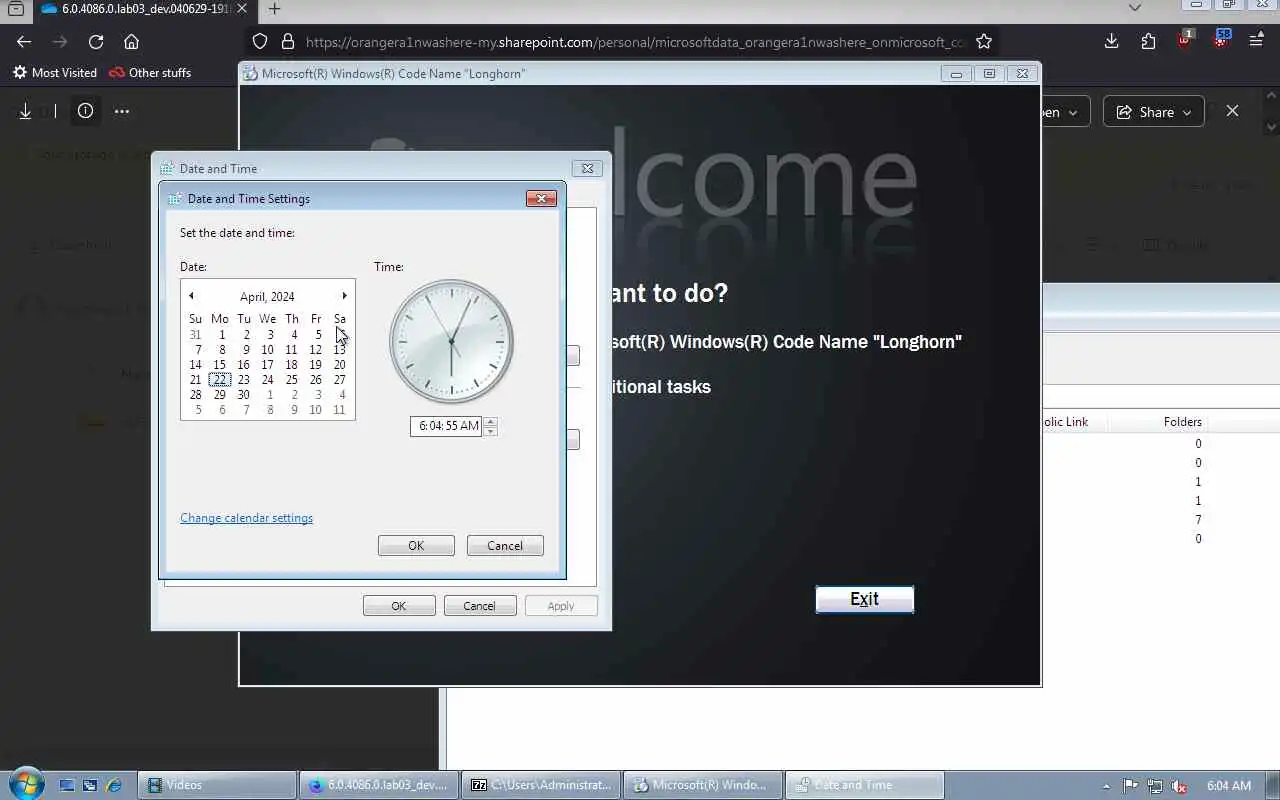Go back in the browser
The height and width of the screenshot is (800, 1280).
click(x=24, y=42)
